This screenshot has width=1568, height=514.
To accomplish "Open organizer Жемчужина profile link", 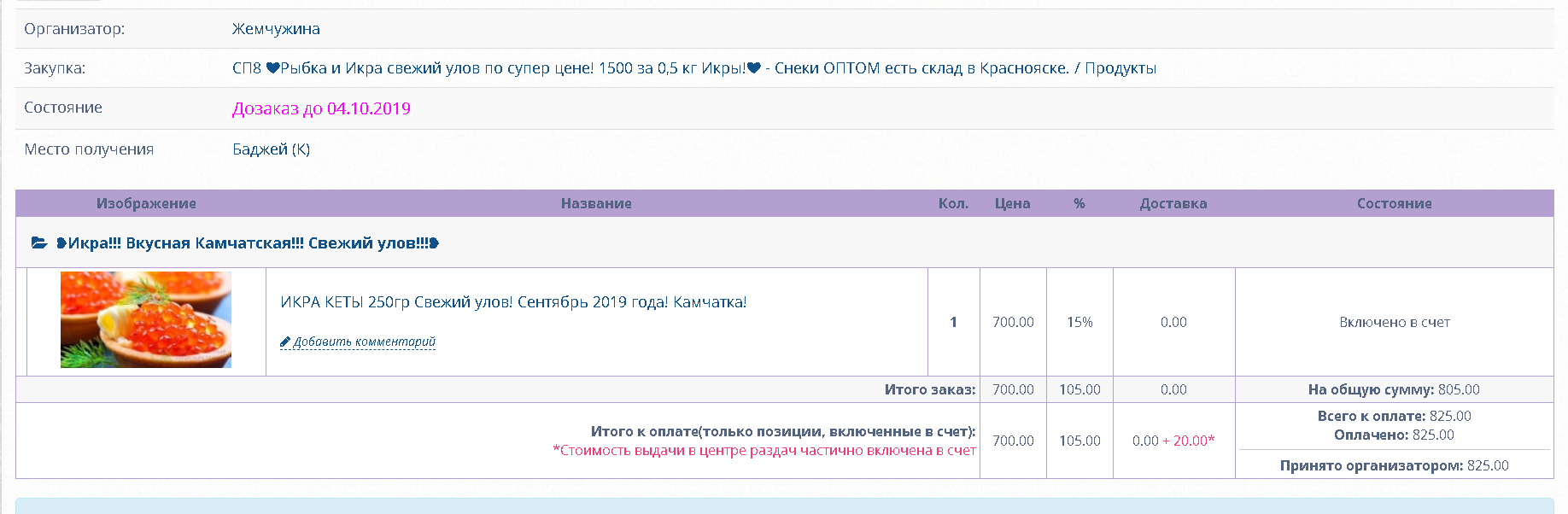I will coord(276,29).
